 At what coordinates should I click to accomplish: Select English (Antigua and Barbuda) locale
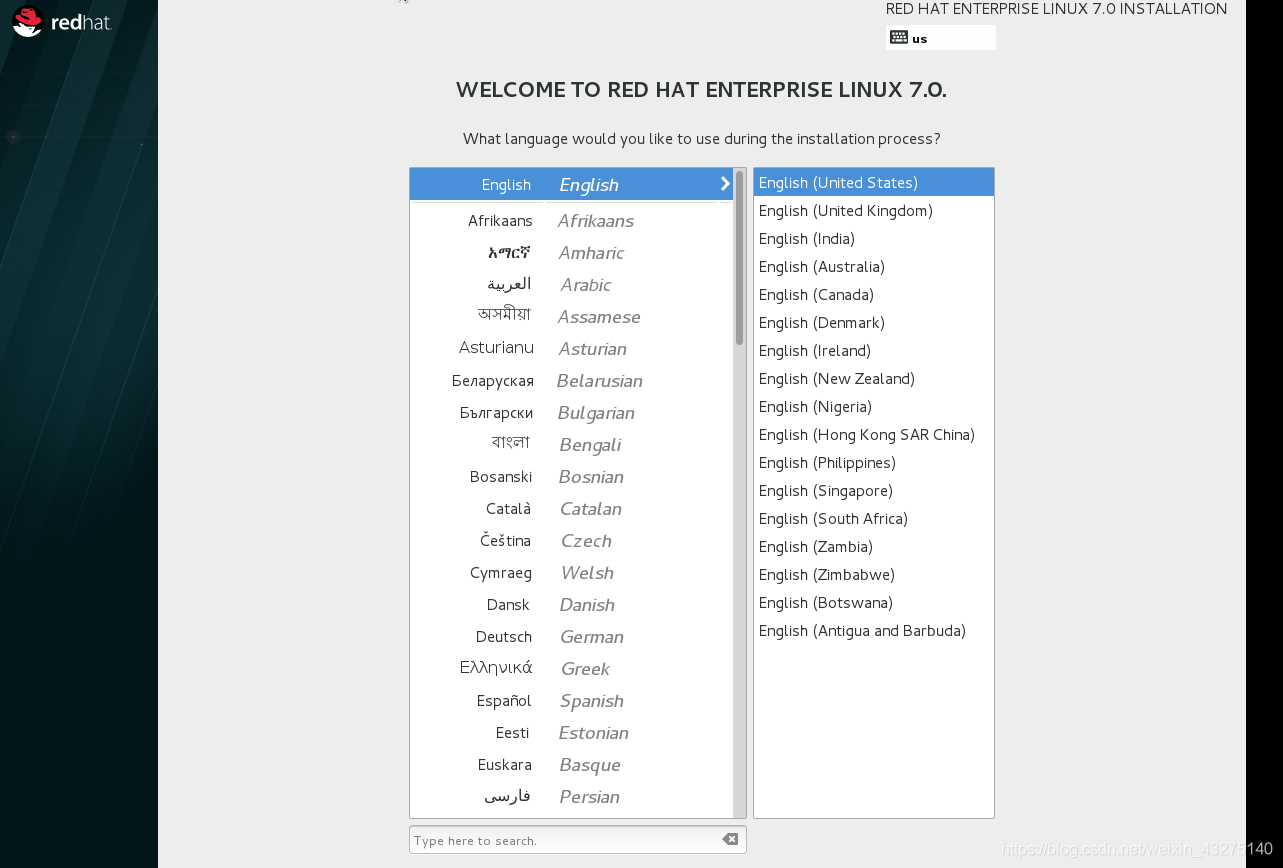[874, 631]
